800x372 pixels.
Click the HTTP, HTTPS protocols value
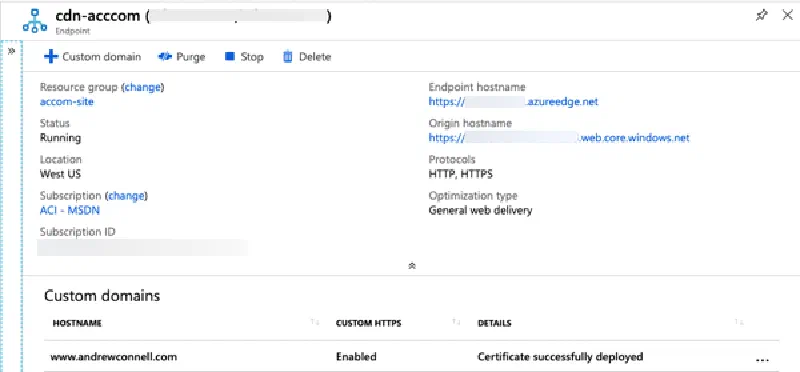point(461,174)
